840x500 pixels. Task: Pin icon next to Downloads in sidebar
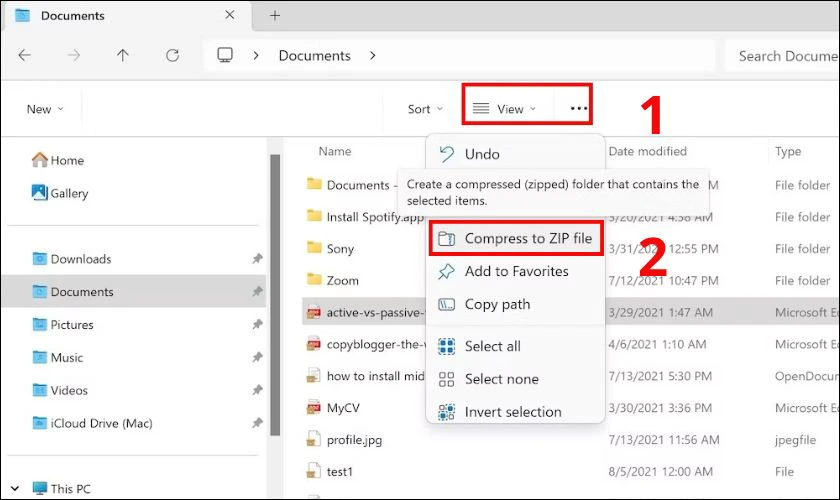(x=258, y=259)
